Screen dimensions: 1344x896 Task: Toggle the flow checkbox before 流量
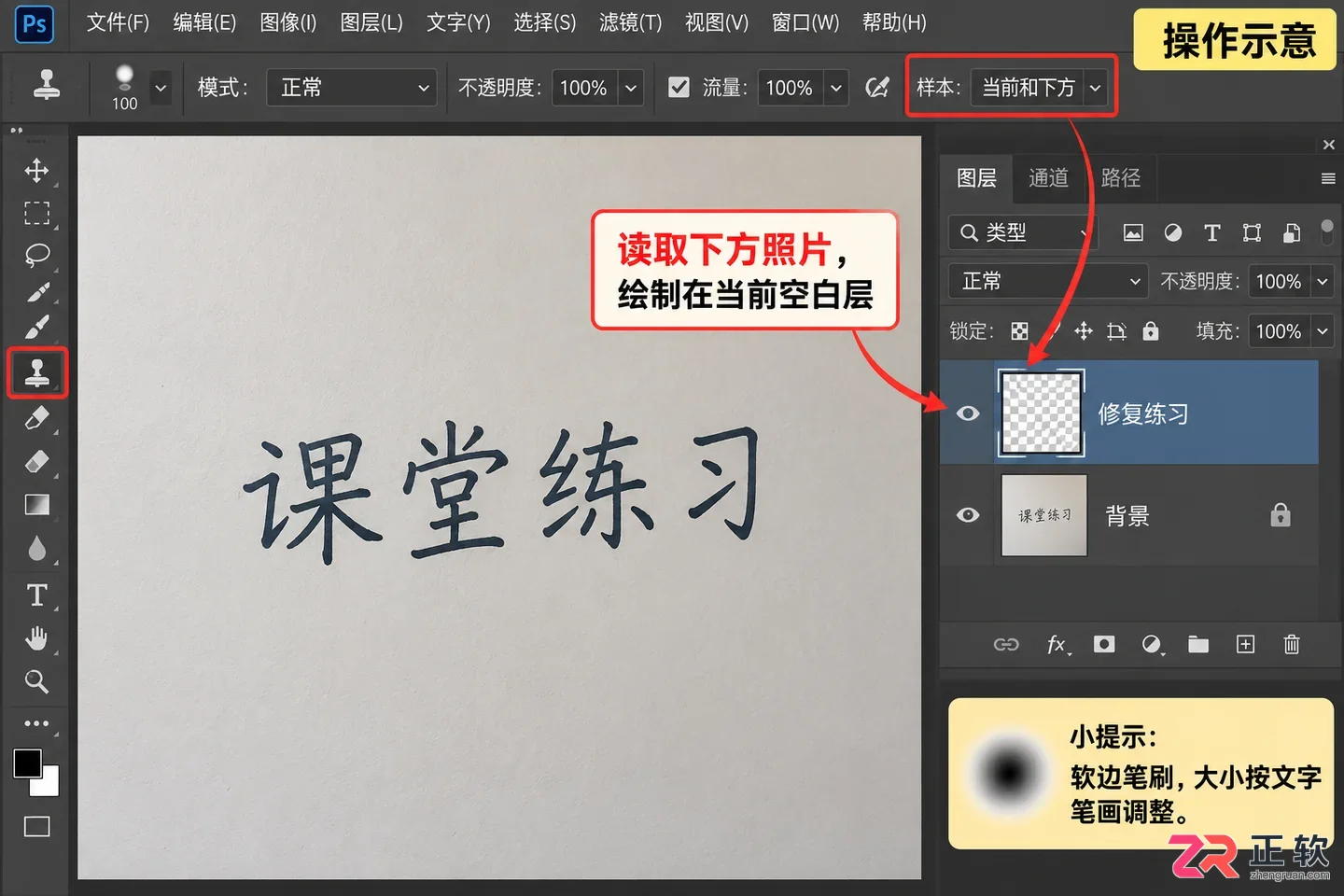679,88
